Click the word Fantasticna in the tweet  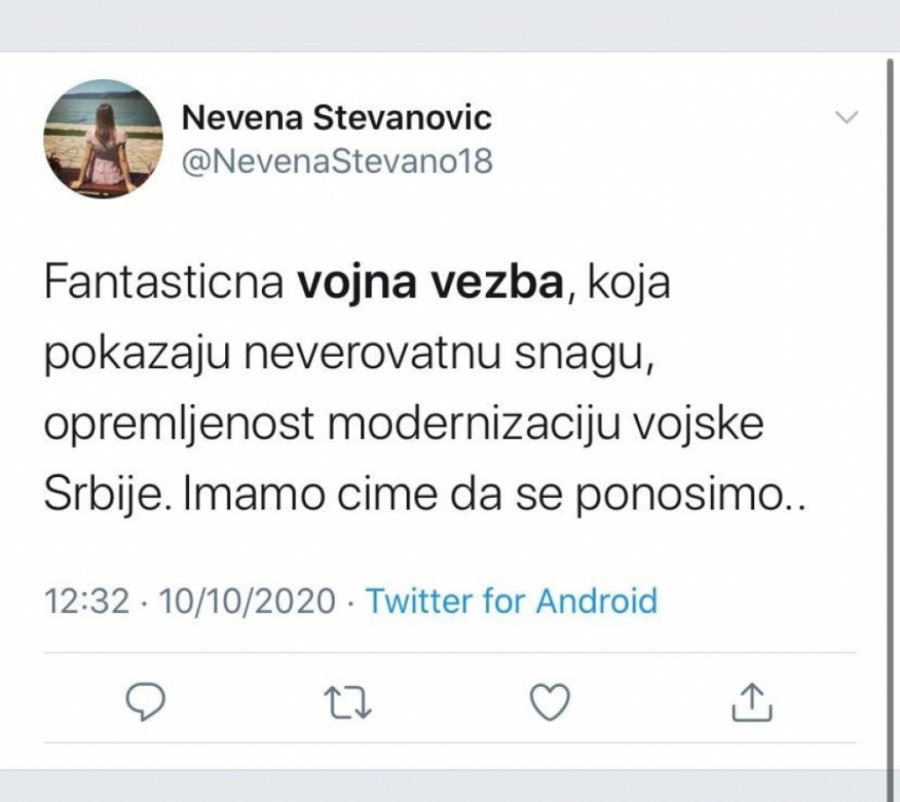point(165,287)
